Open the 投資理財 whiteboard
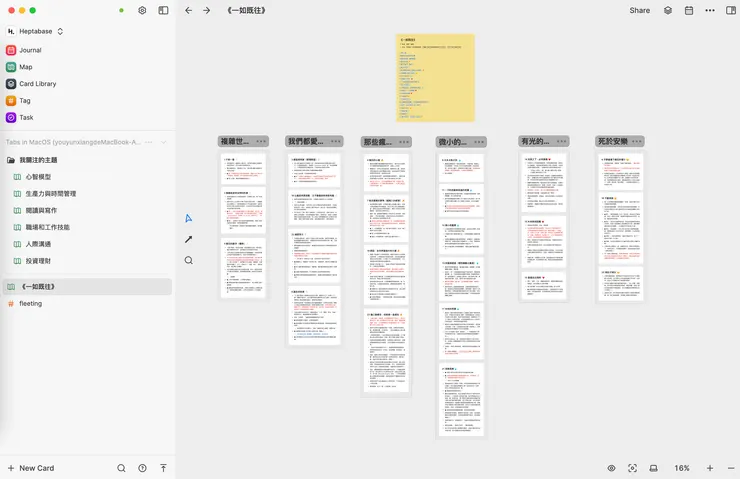 point(38,261)
